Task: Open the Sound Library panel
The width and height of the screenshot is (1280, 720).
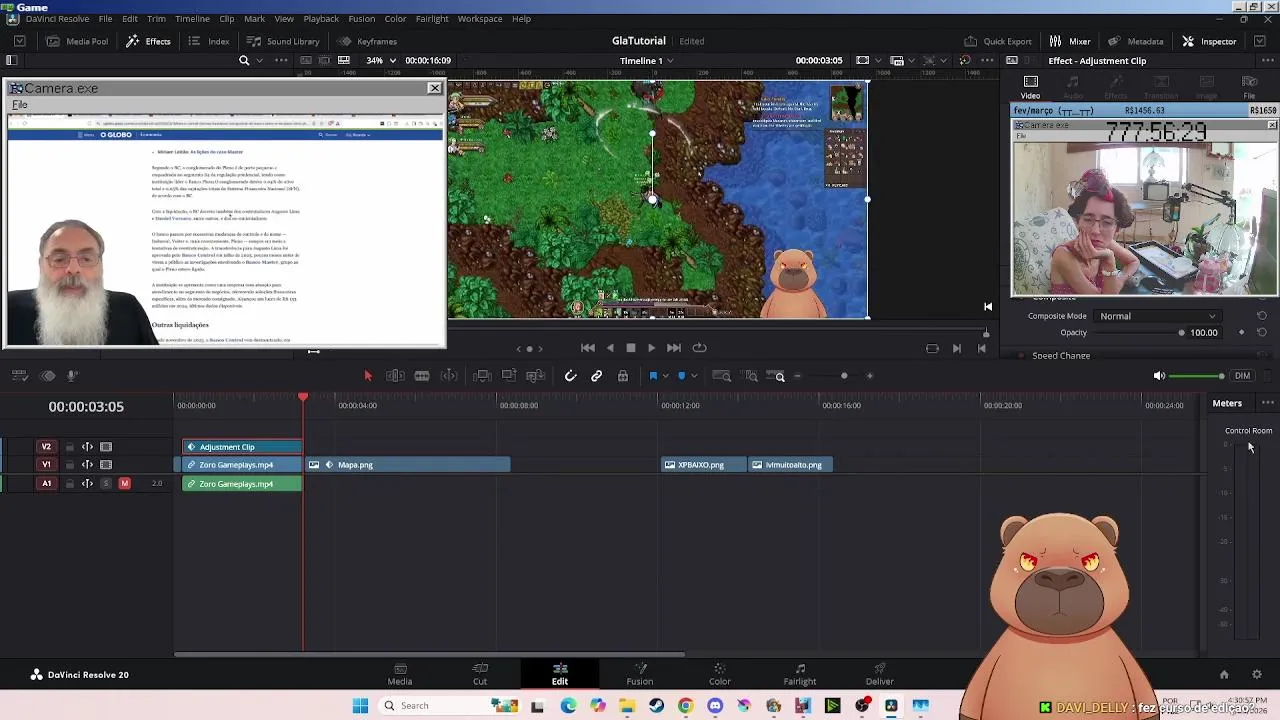Action: [x=283, y=41]
